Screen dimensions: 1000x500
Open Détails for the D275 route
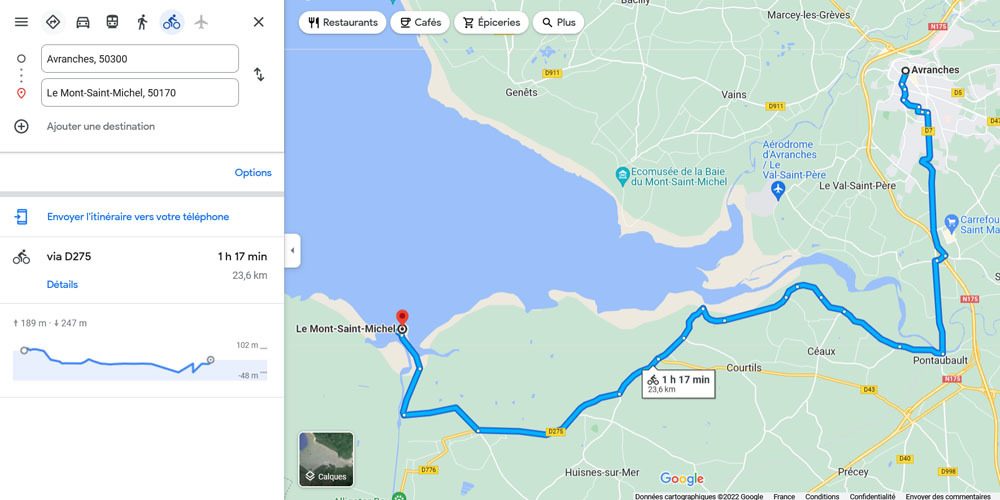pos(62,284)
